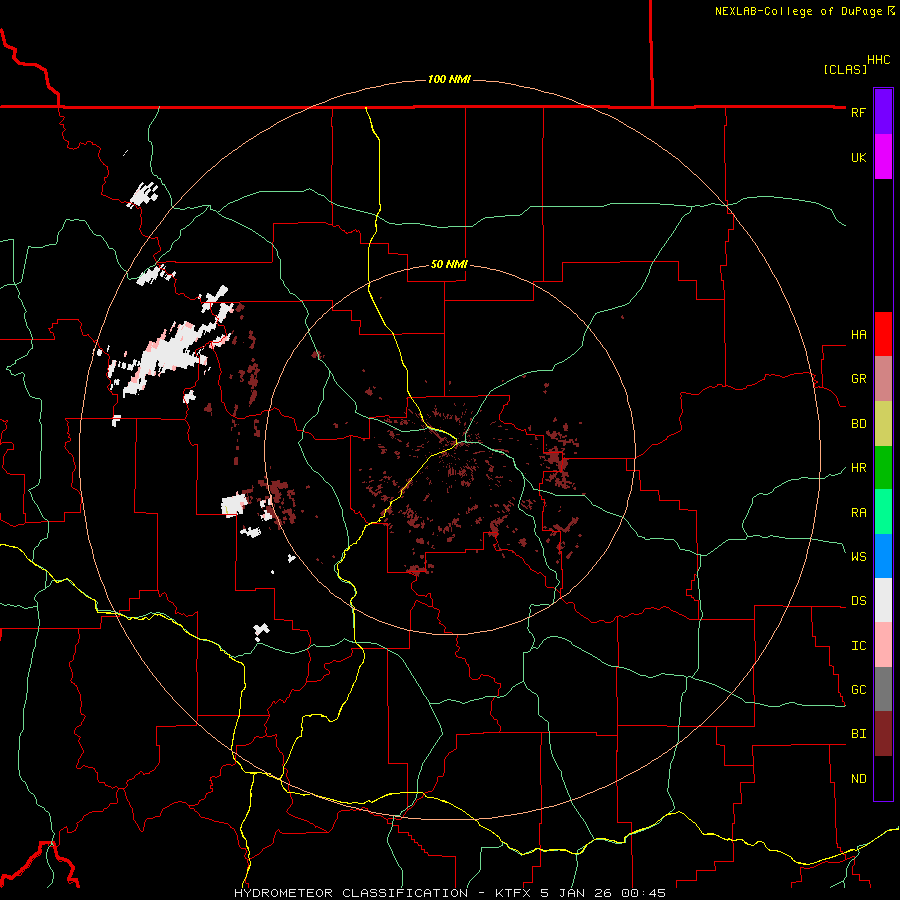The image size is (900, 900).
Task: Click the BI brown legend swatch
Action: tap(883, 734)
